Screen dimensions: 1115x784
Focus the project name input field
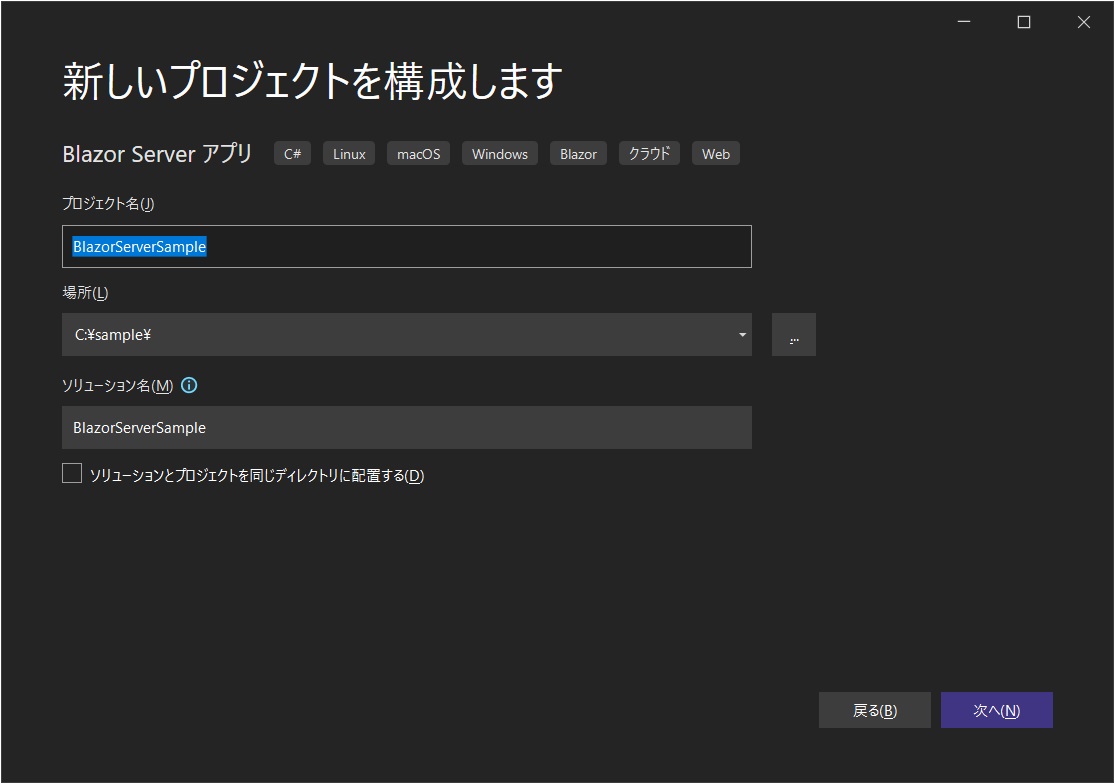(x=407, y=247)
